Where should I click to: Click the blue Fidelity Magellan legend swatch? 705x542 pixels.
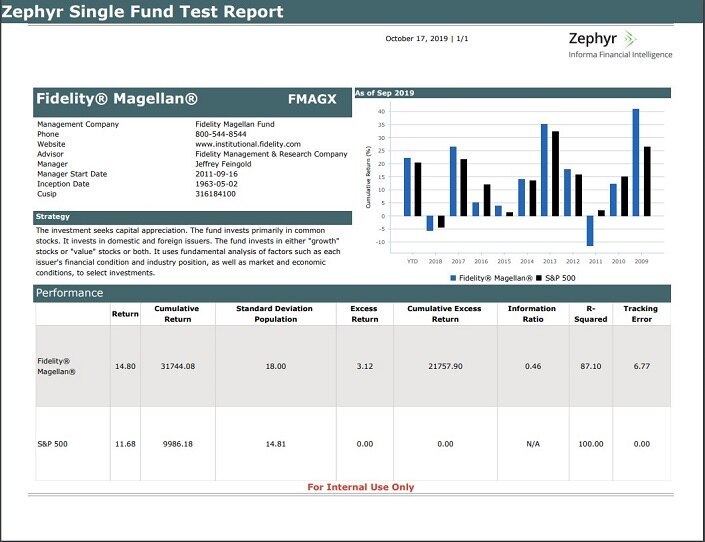[453, 278]
